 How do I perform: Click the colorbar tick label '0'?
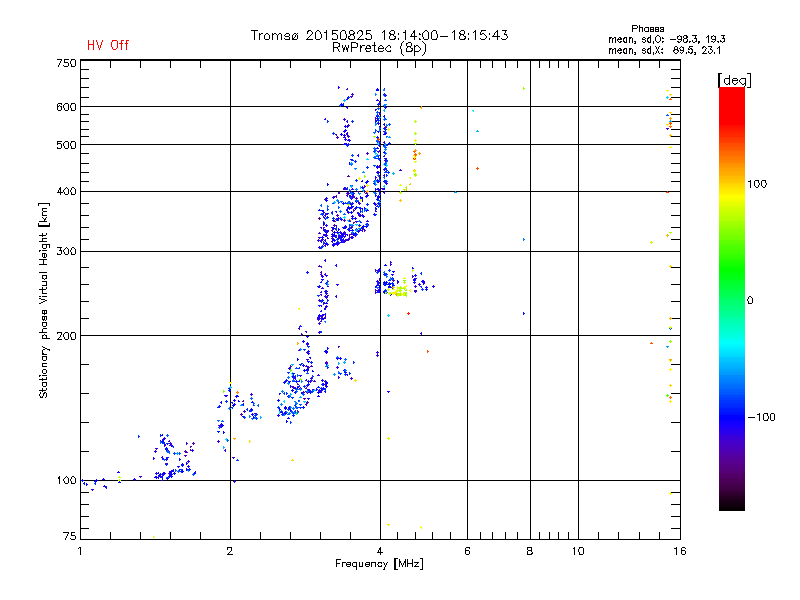point(750,301)
